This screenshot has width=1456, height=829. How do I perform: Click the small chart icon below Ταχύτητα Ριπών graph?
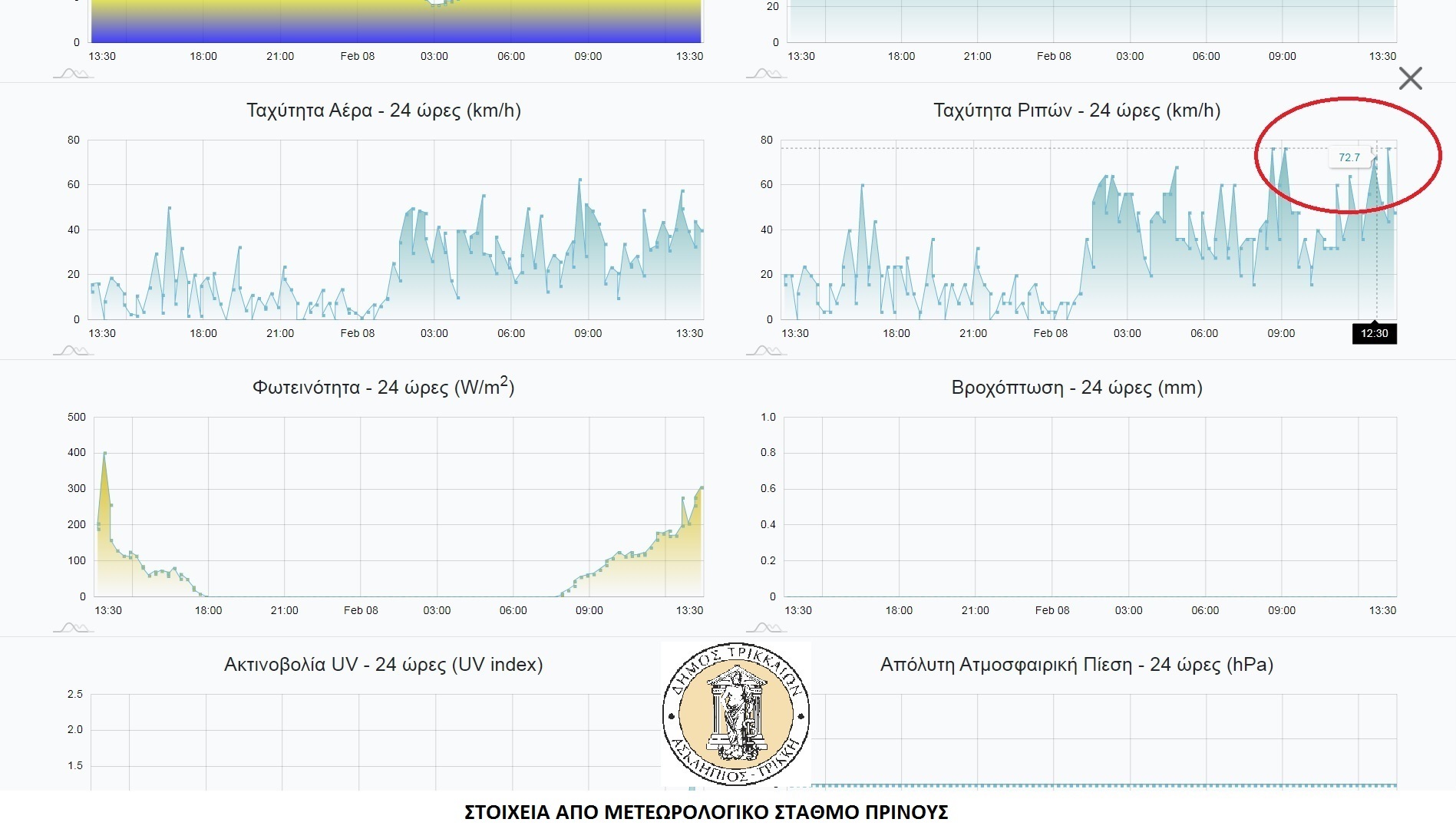click(765, 351)
